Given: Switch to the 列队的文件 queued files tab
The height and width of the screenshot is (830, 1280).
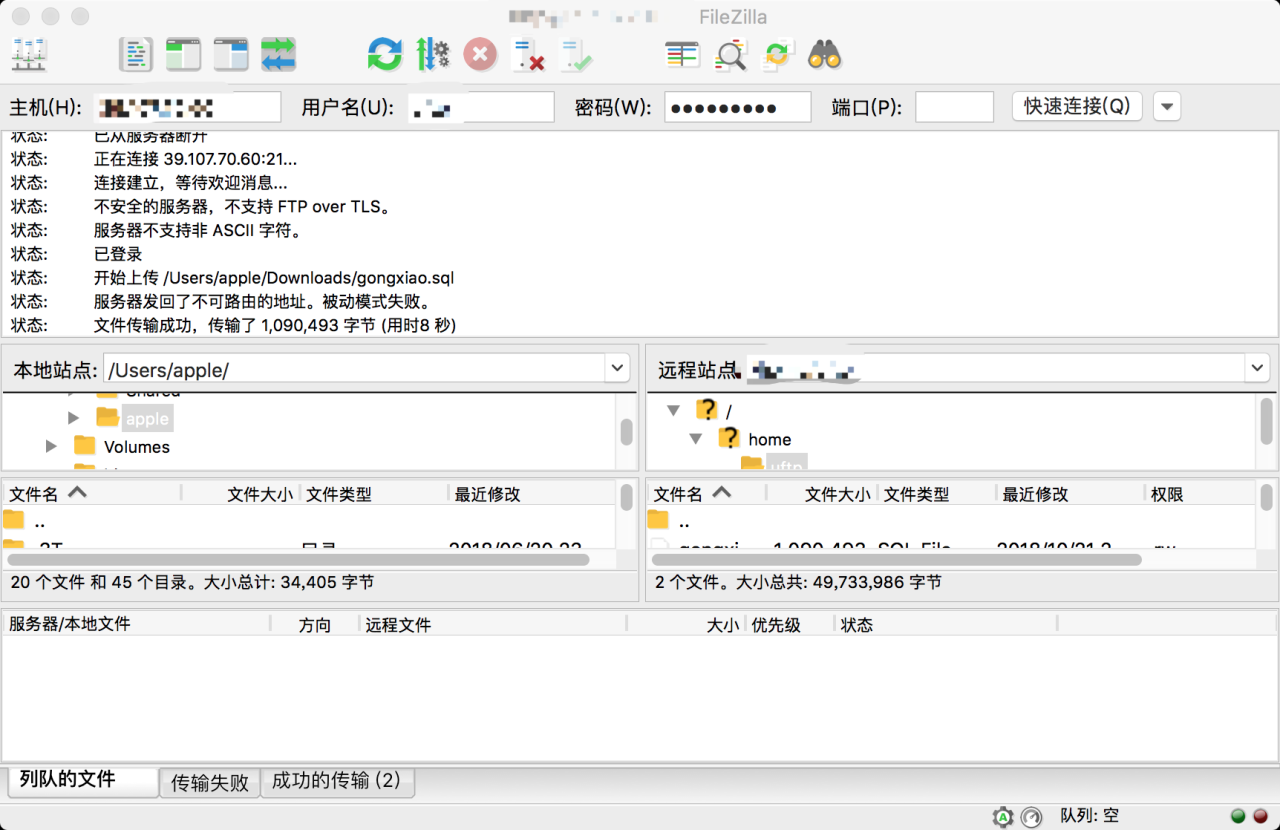Looking at the screenshot, I should [81, 781].
